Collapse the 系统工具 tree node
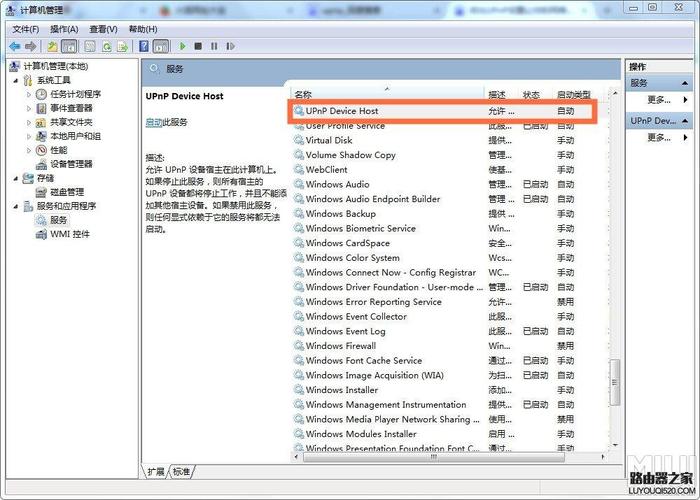700x500 pixels. 14,80
